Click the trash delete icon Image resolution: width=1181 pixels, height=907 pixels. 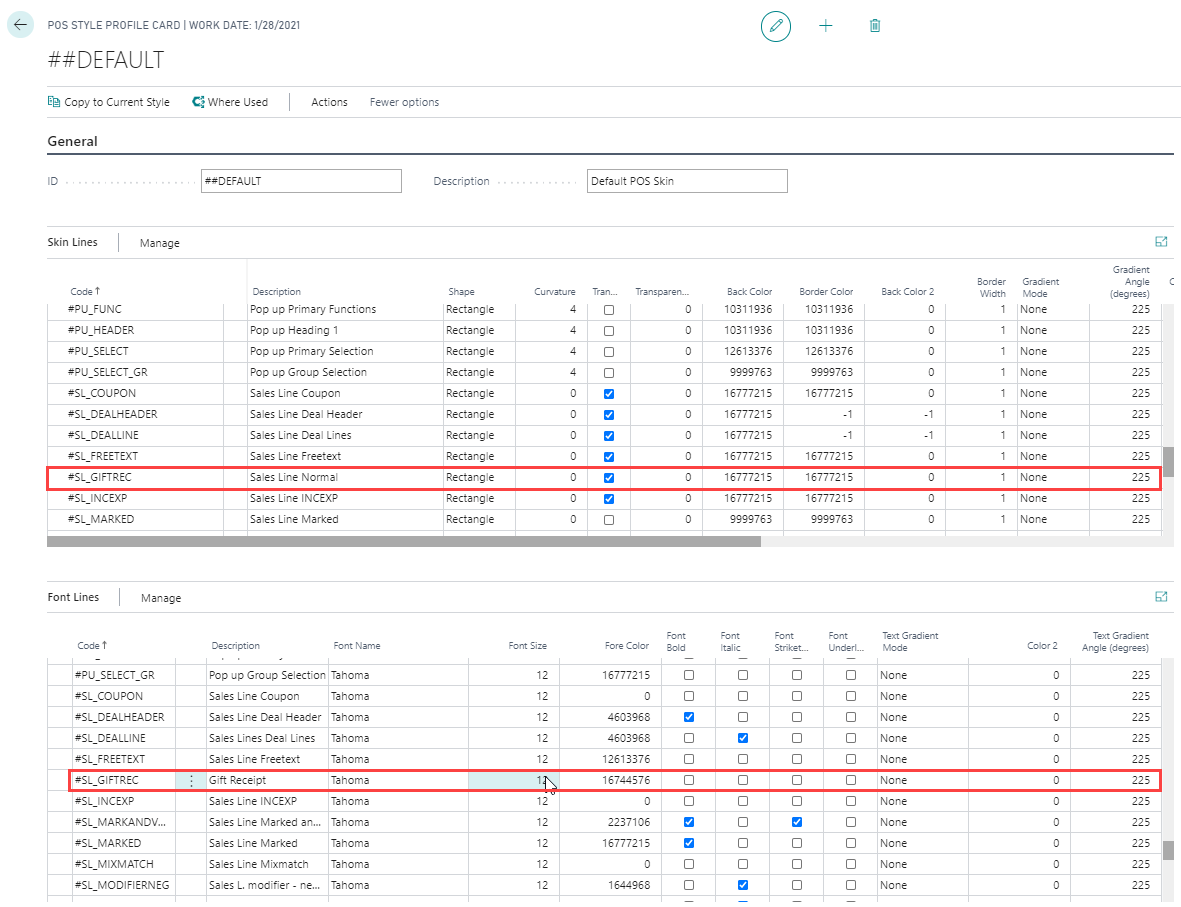(875, 26)
